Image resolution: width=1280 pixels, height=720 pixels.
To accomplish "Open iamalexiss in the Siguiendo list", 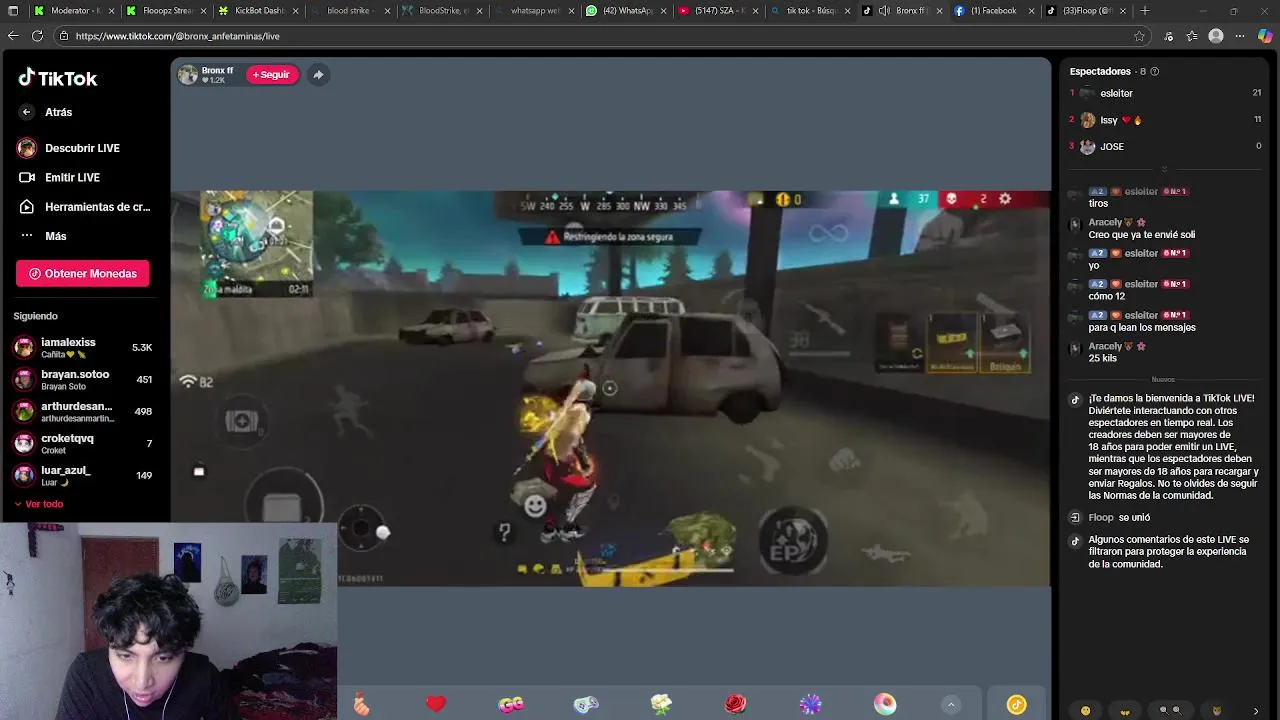I will click(x=82, y=348).
